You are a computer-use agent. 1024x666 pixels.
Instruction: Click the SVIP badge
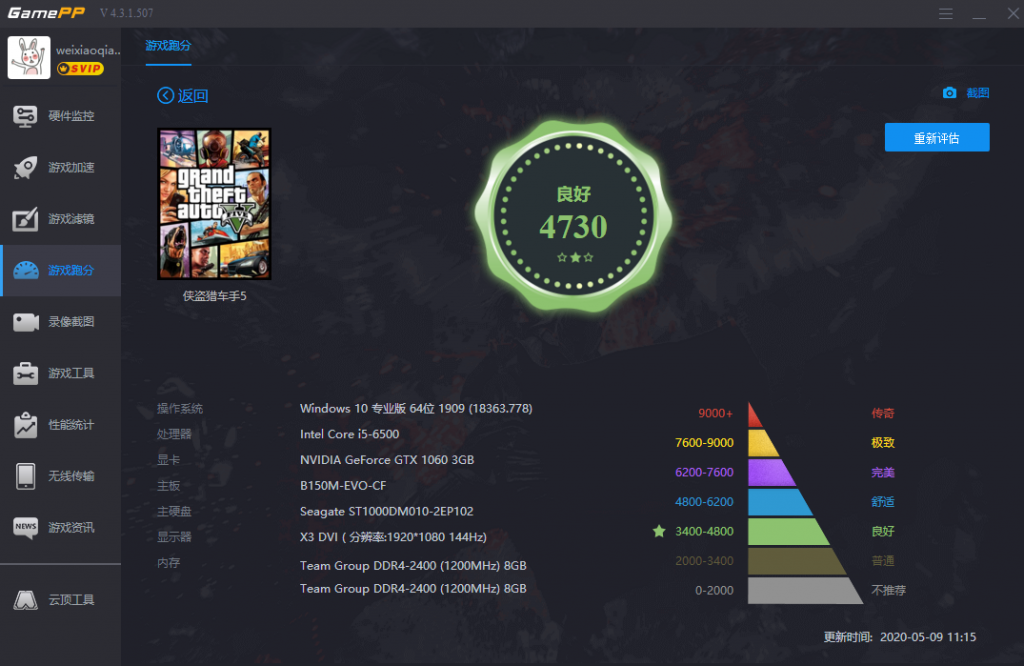point(80,69)
